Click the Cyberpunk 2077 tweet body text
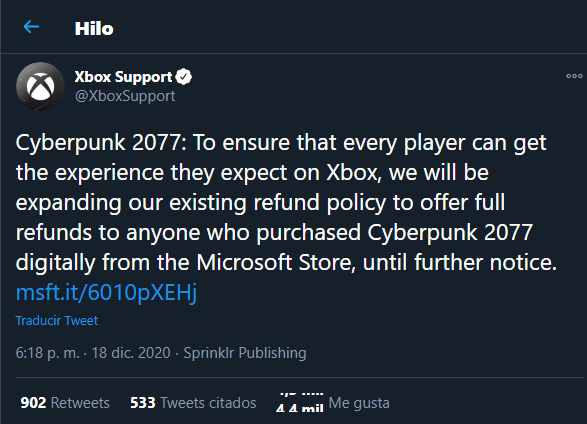 (x=286, y=202)
